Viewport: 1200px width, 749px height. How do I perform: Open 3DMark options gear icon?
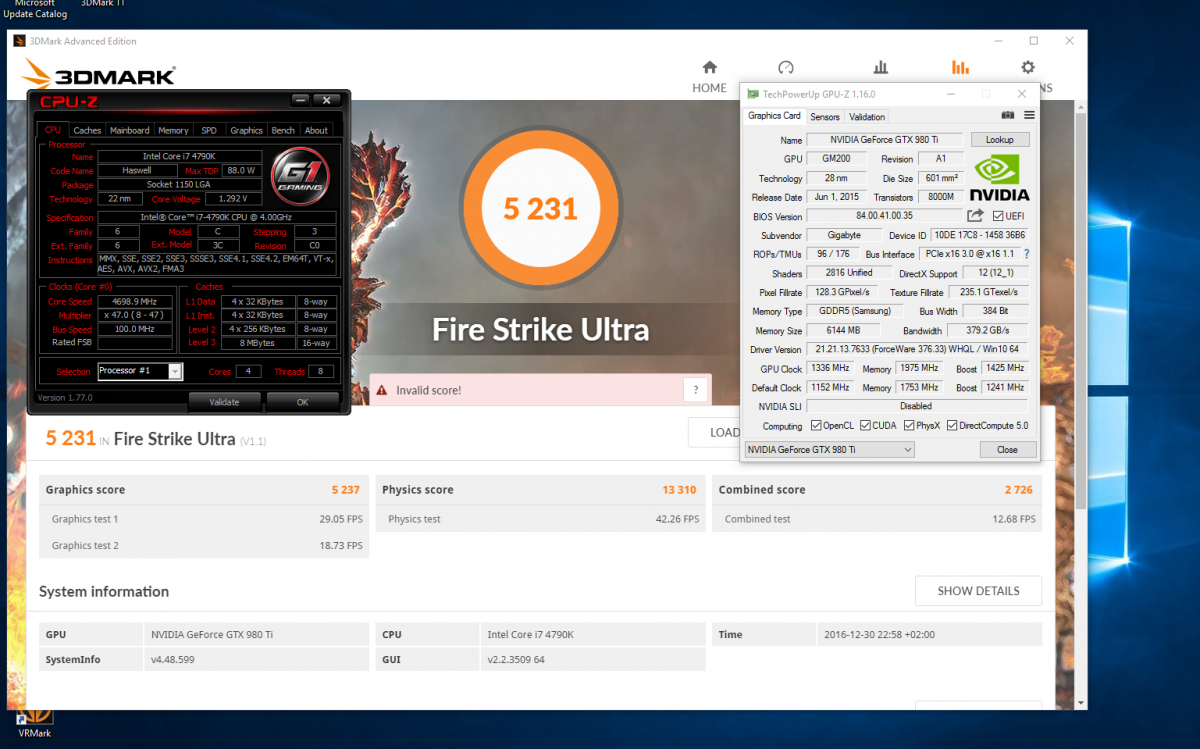tap(1027, 68)
